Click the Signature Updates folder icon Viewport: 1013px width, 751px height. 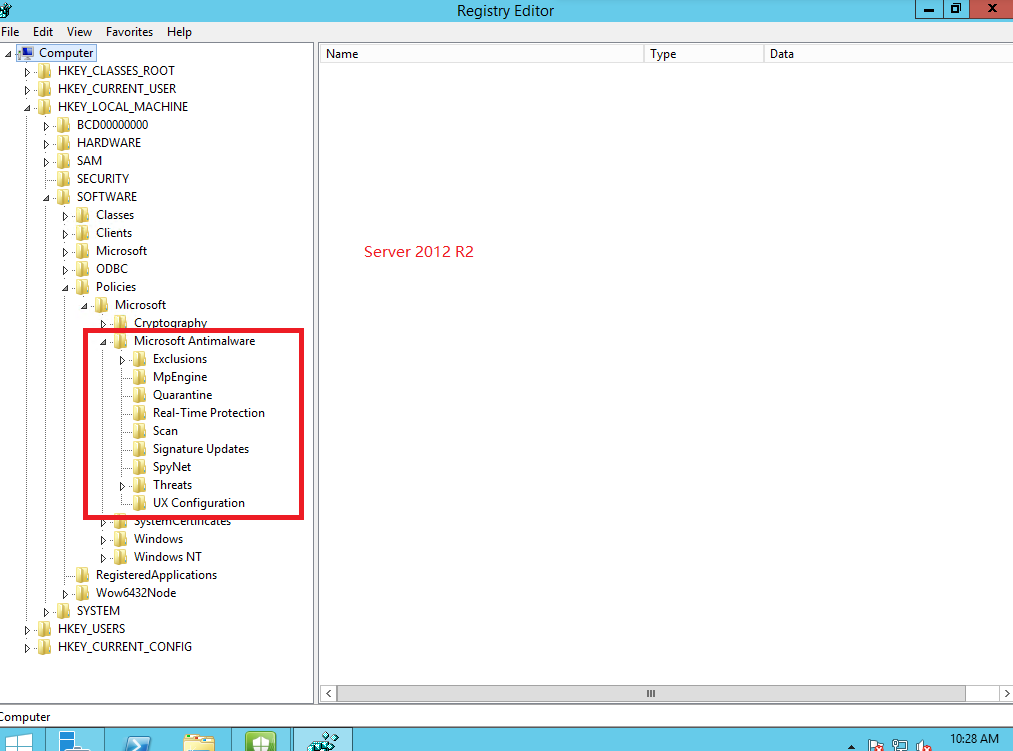point(140,449)
